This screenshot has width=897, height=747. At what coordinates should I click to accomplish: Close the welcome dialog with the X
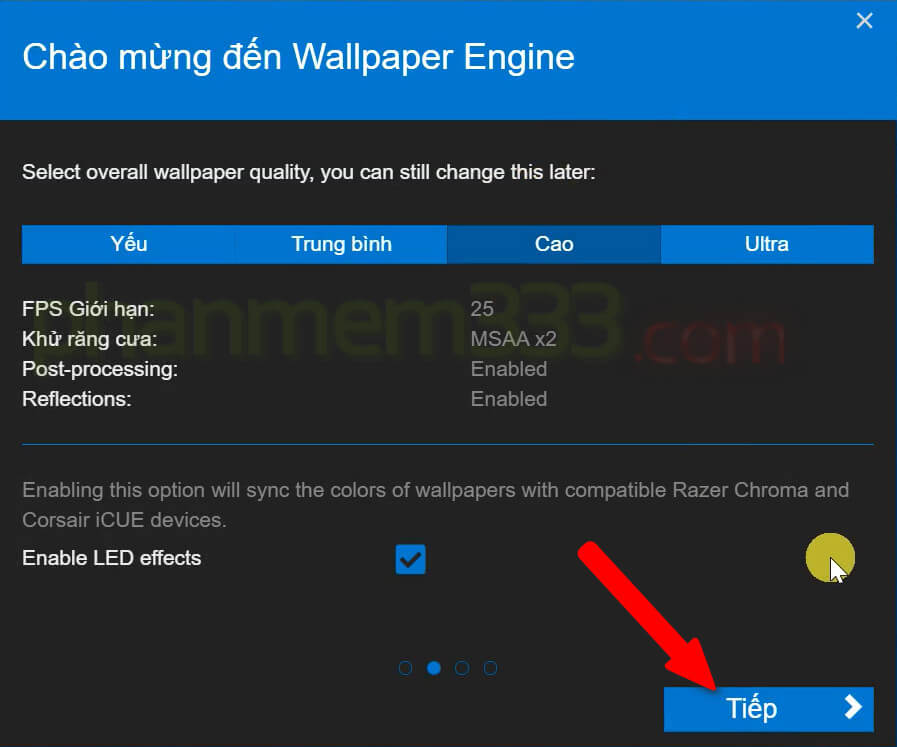point(864,21)
